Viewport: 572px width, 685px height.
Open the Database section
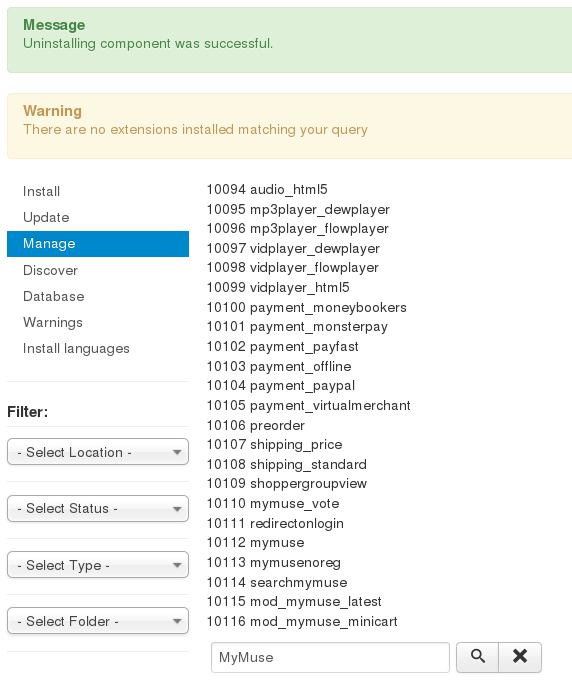pos(53,296)
